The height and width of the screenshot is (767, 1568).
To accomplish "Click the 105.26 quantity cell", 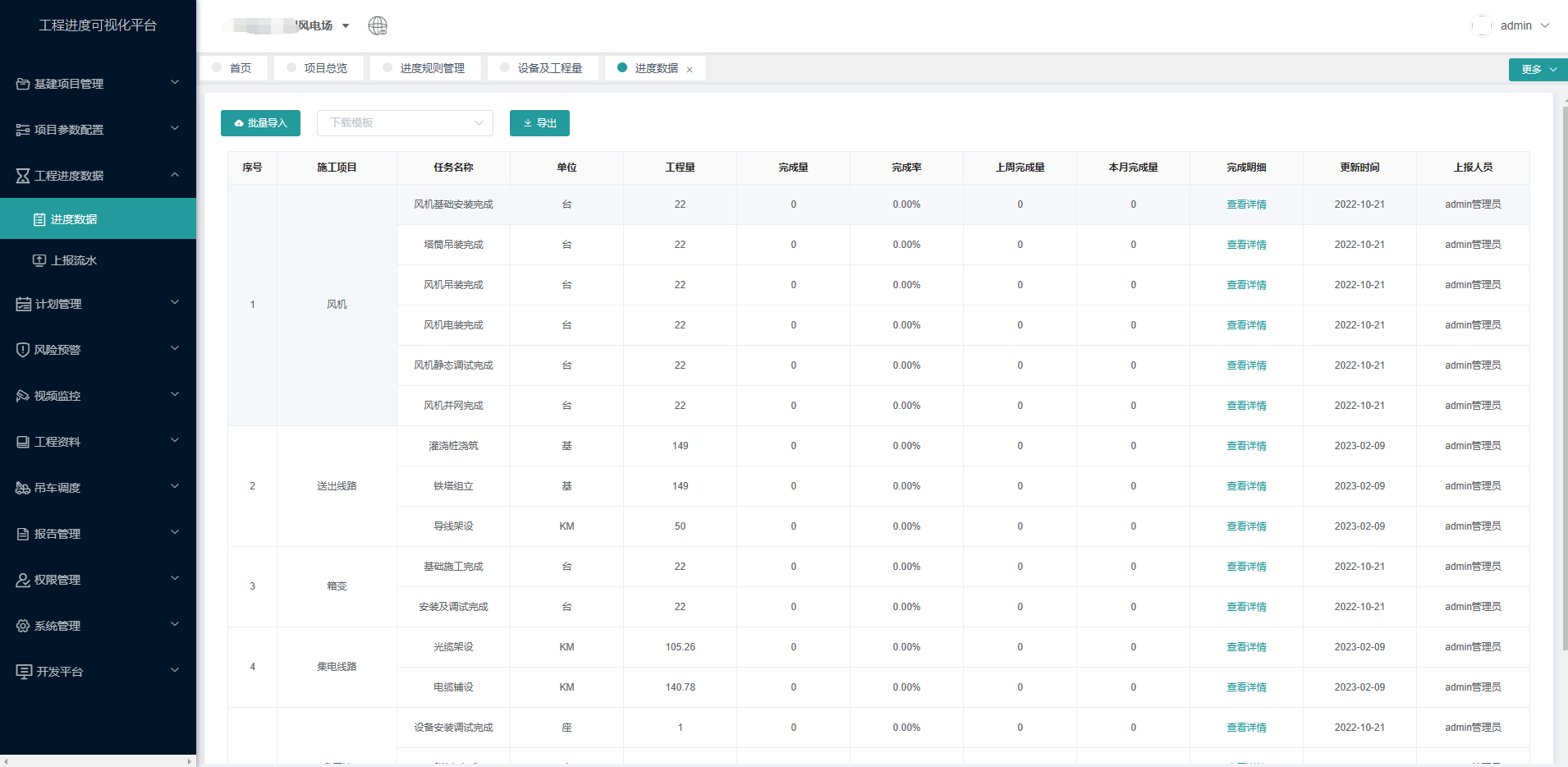I will point(680,647).
